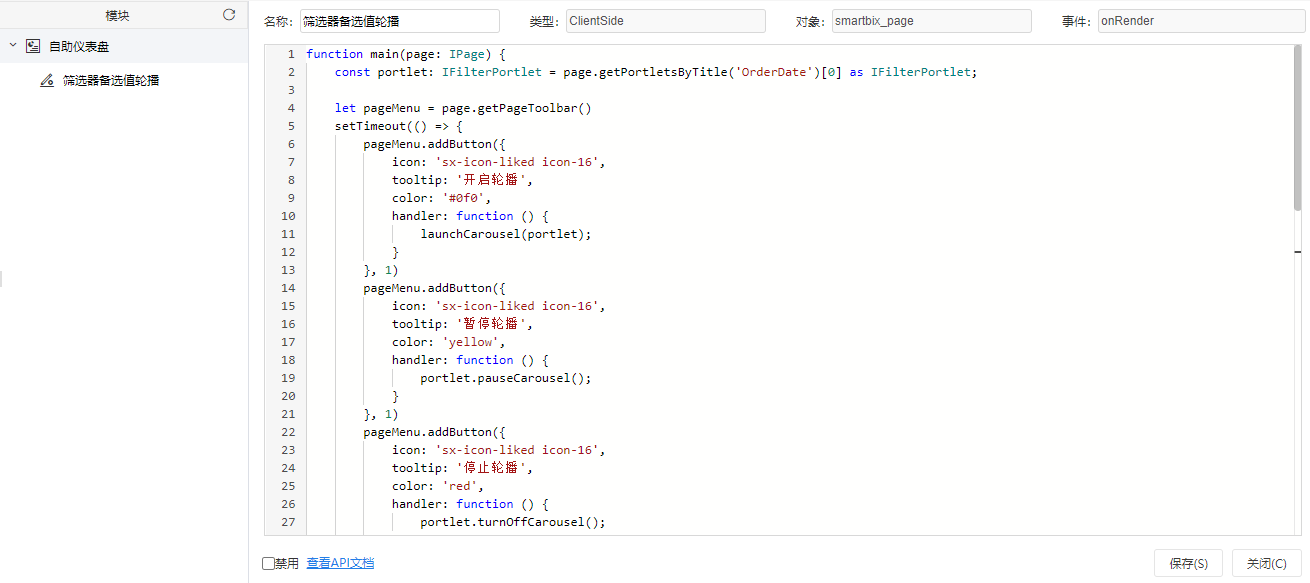Viewport: 1310px width, 583px height.
Task: Edit the 名称 field
Action: tap(399, 21)
